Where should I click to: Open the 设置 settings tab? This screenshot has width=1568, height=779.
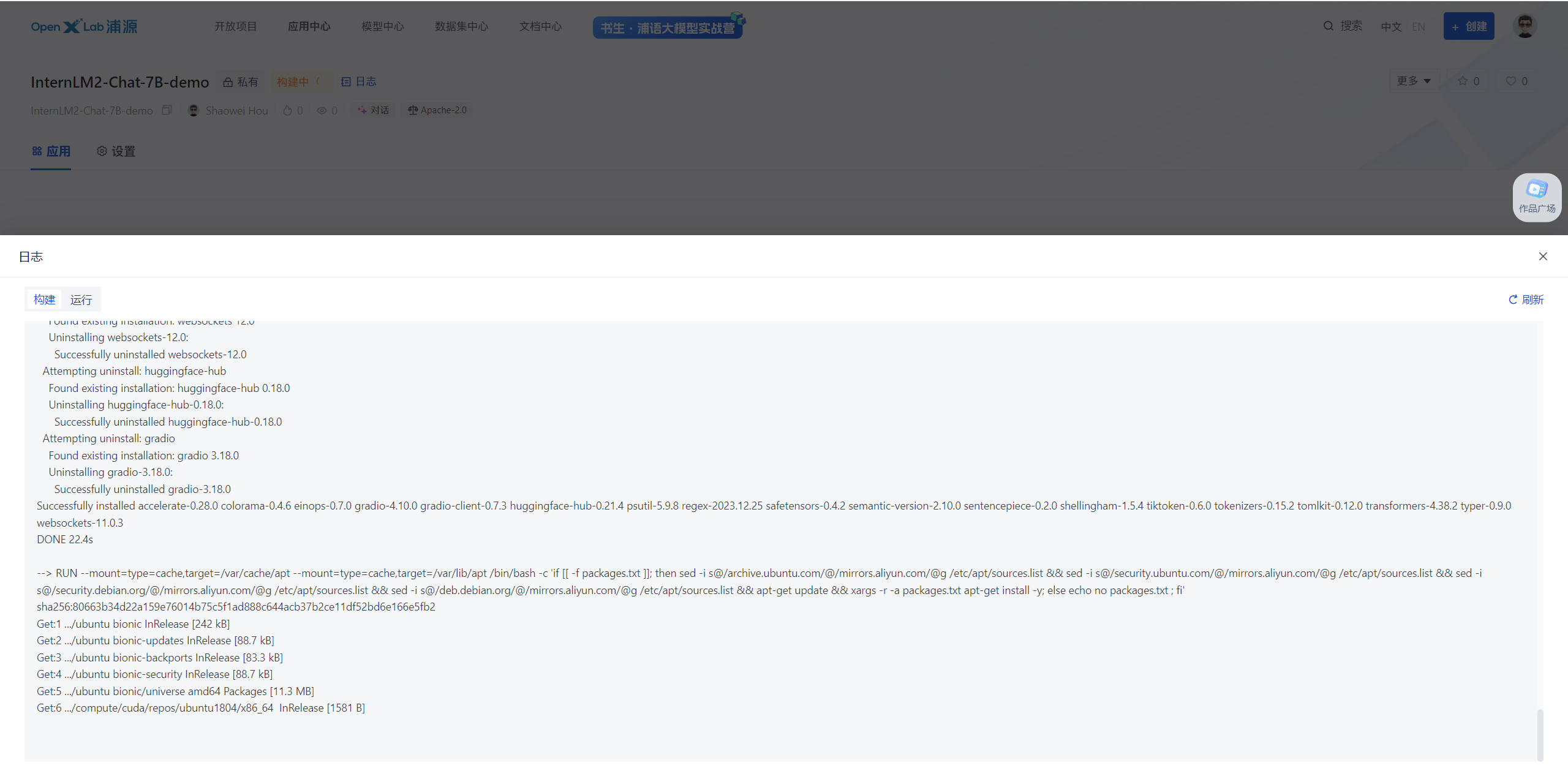116,151
